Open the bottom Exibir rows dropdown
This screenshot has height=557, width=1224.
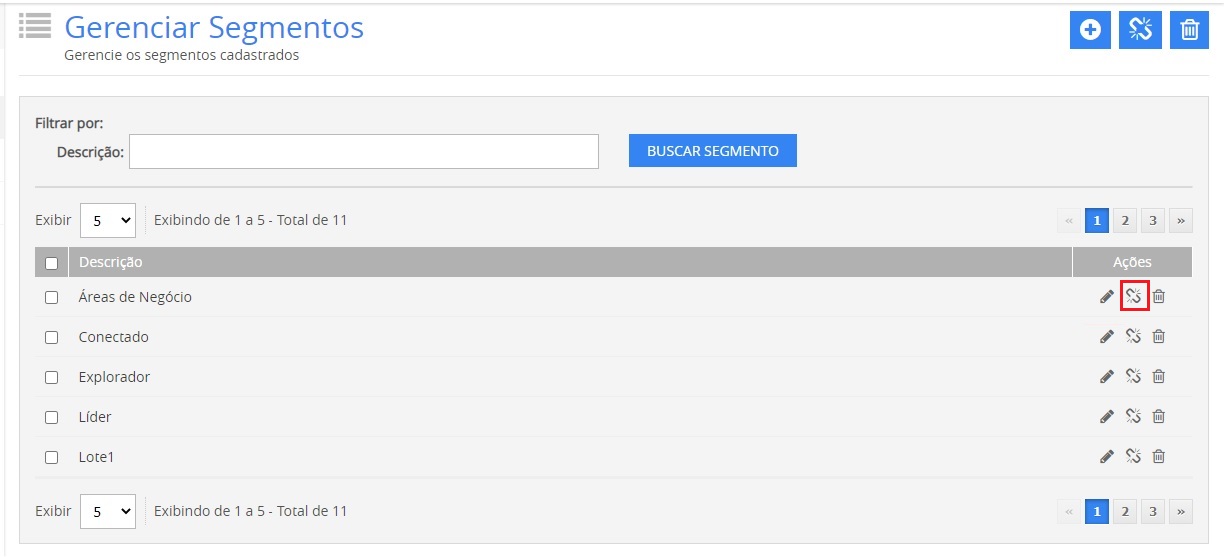click(108, 511)
